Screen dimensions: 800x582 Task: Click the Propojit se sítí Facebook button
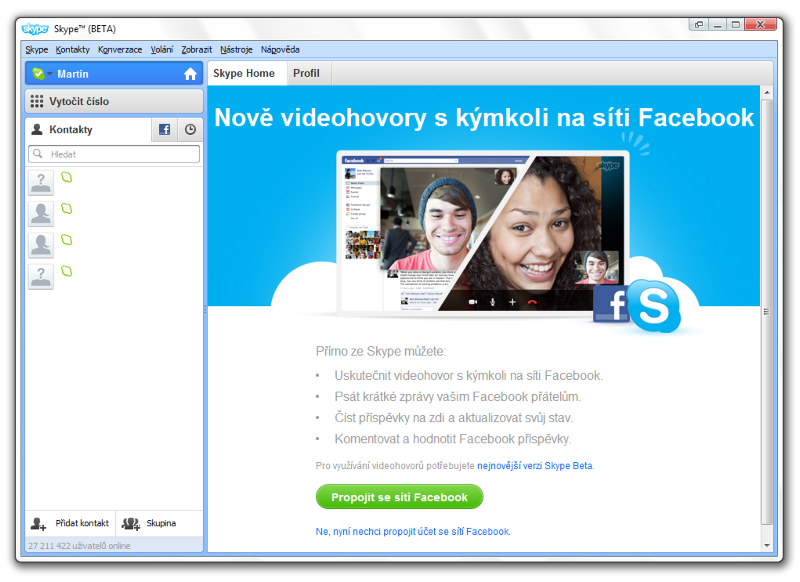click(399, 497)
